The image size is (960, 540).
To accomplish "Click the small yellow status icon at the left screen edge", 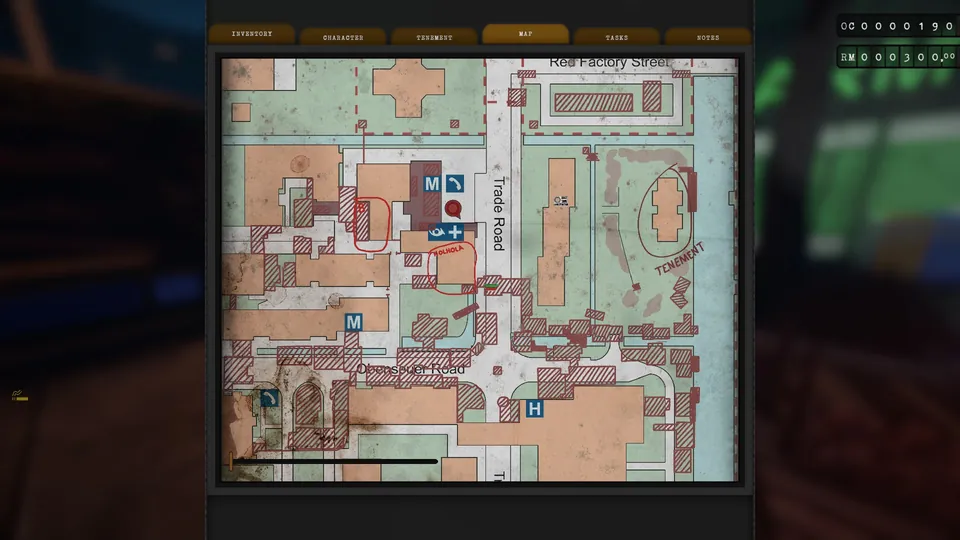I will [19, 396].
